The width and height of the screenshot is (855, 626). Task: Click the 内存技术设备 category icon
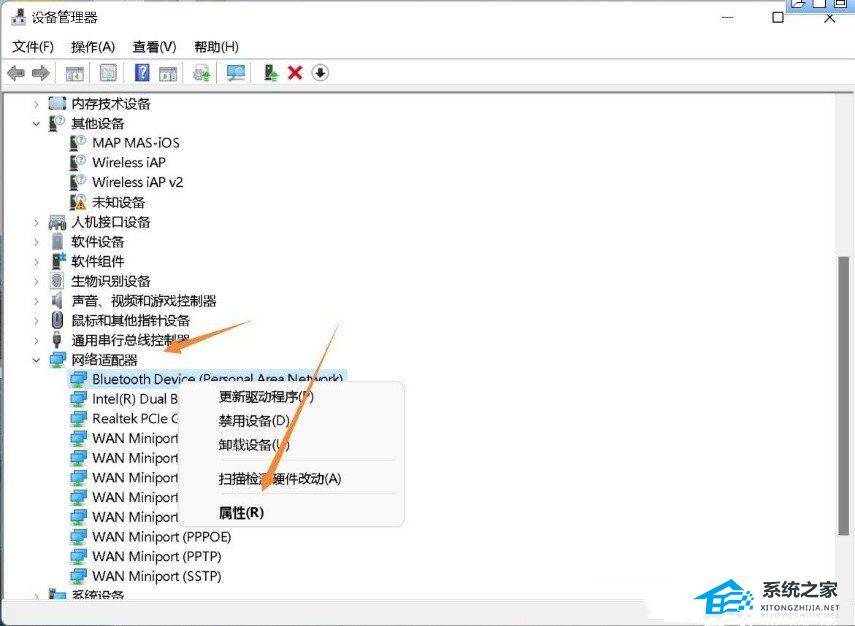(x=57, y=103)
